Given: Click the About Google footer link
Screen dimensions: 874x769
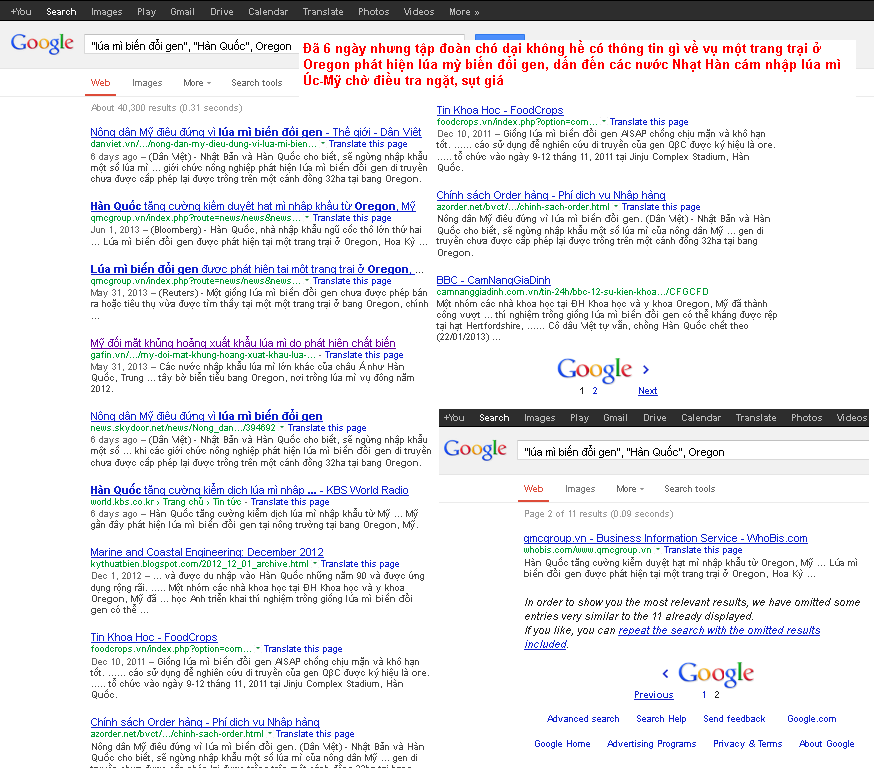Looking at the screenshot, I should tap(827, 744).
